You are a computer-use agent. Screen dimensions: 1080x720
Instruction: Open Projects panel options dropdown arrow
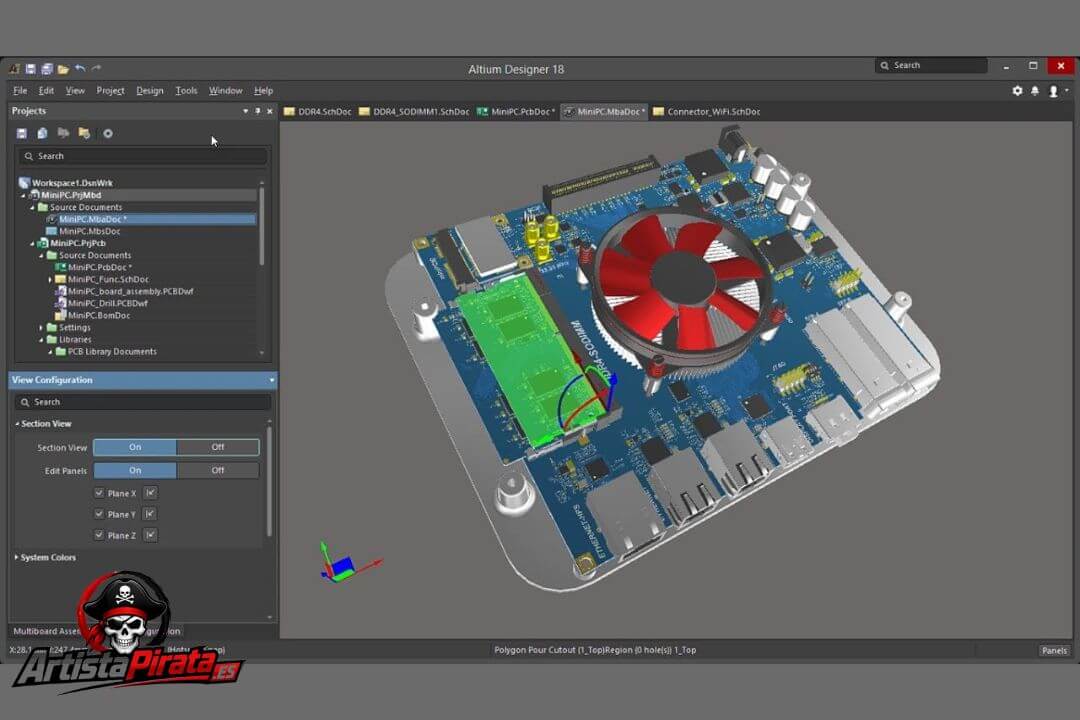coord(245,111)
